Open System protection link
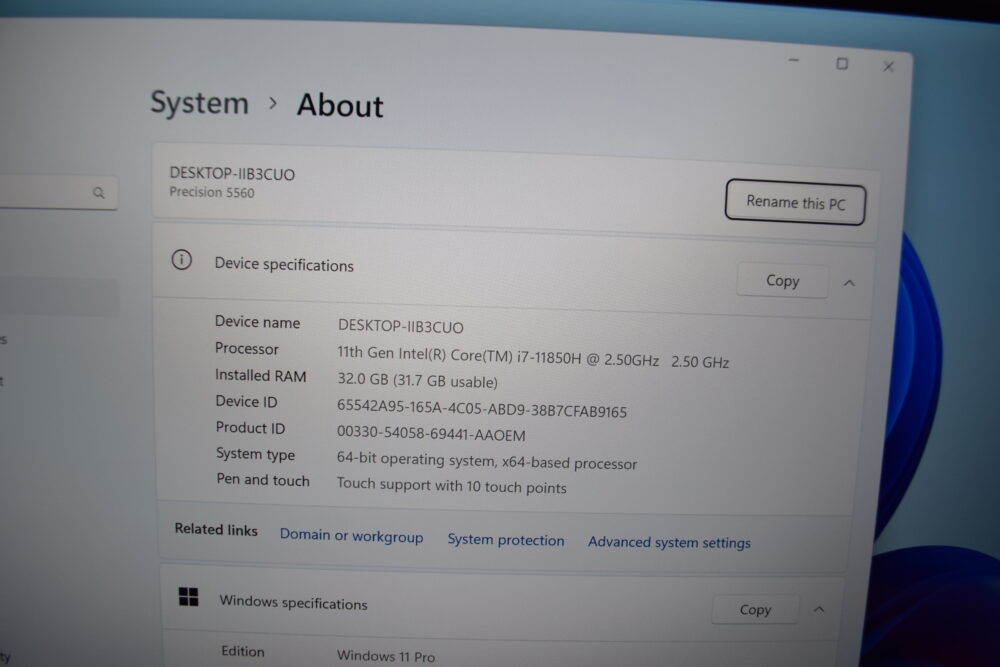Viewport: 1000px width, 667px height. point(506,540)
